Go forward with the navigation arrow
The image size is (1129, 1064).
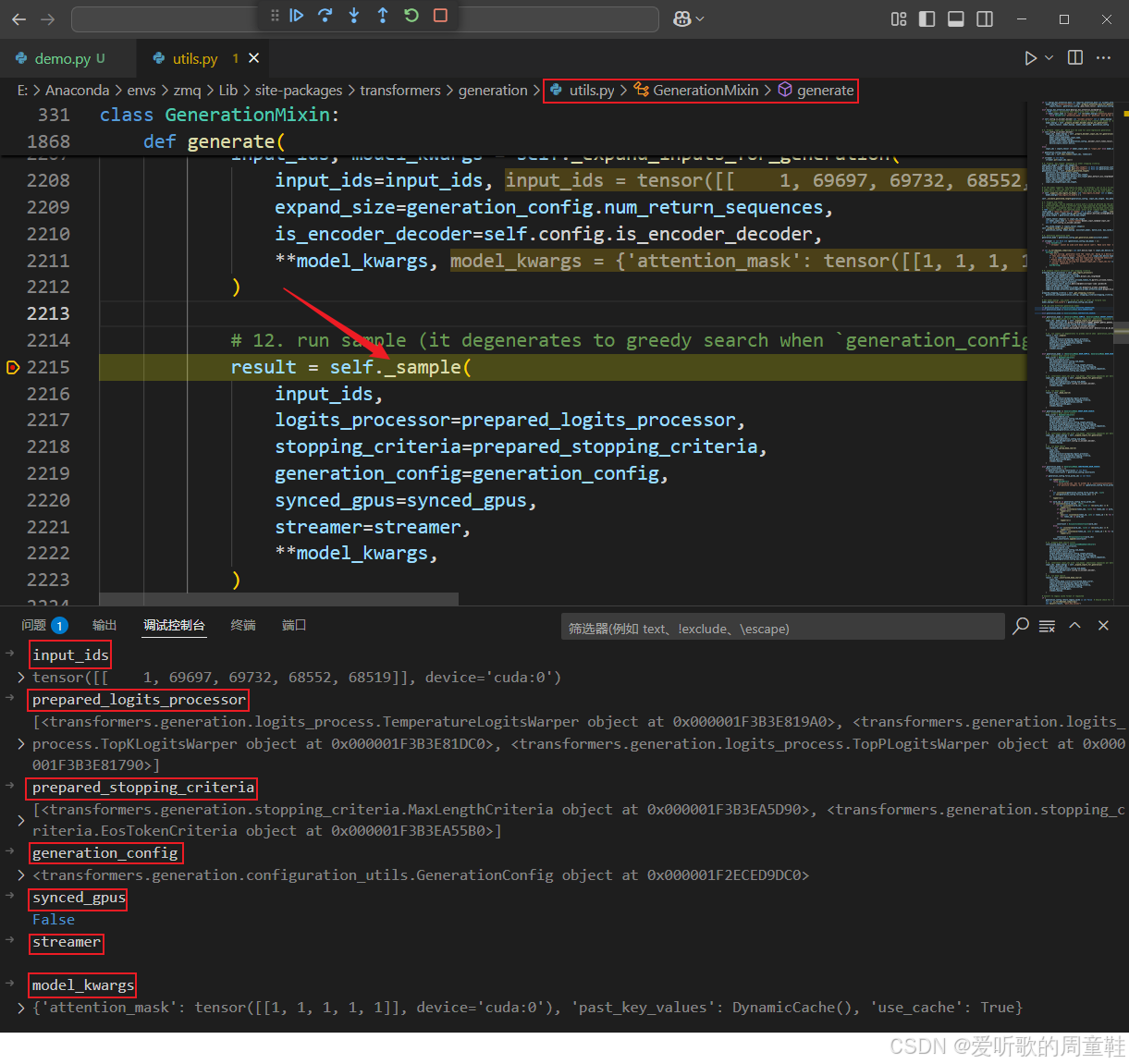tap(48, 18)
